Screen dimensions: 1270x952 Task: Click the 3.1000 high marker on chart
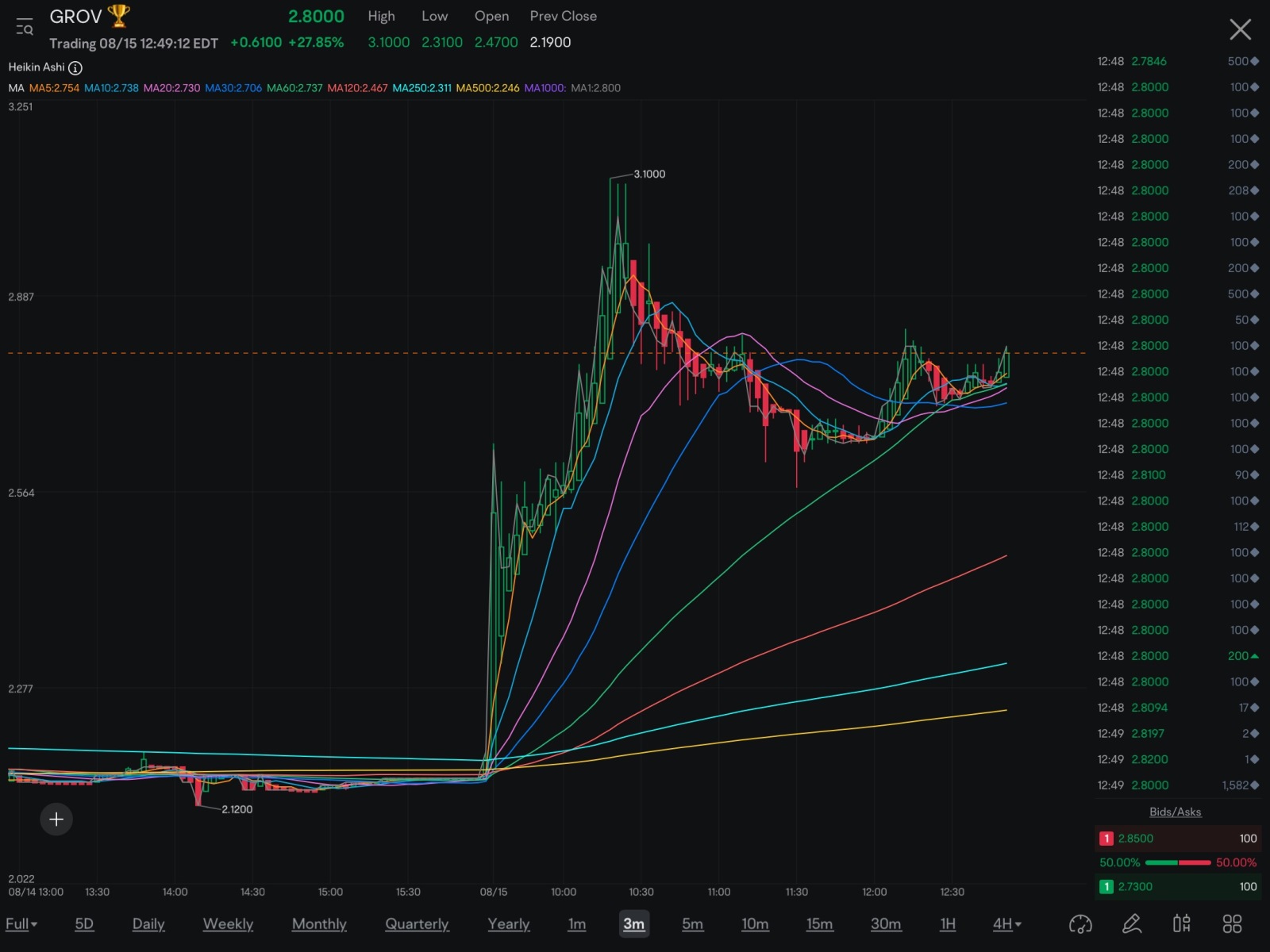pos(649,175)
